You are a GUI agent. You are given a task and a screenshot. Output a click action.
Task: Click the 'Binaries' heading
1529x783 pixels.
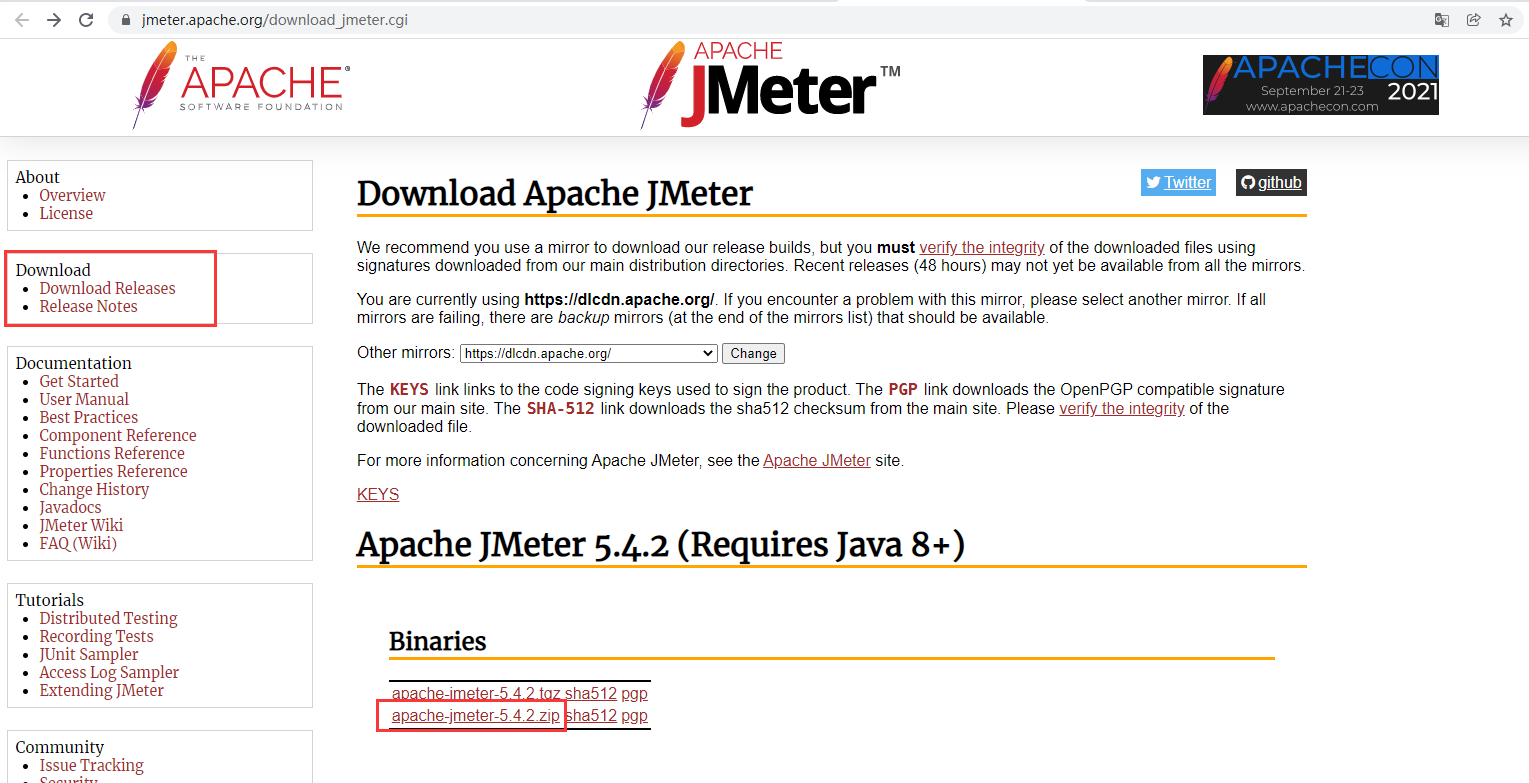438,641
